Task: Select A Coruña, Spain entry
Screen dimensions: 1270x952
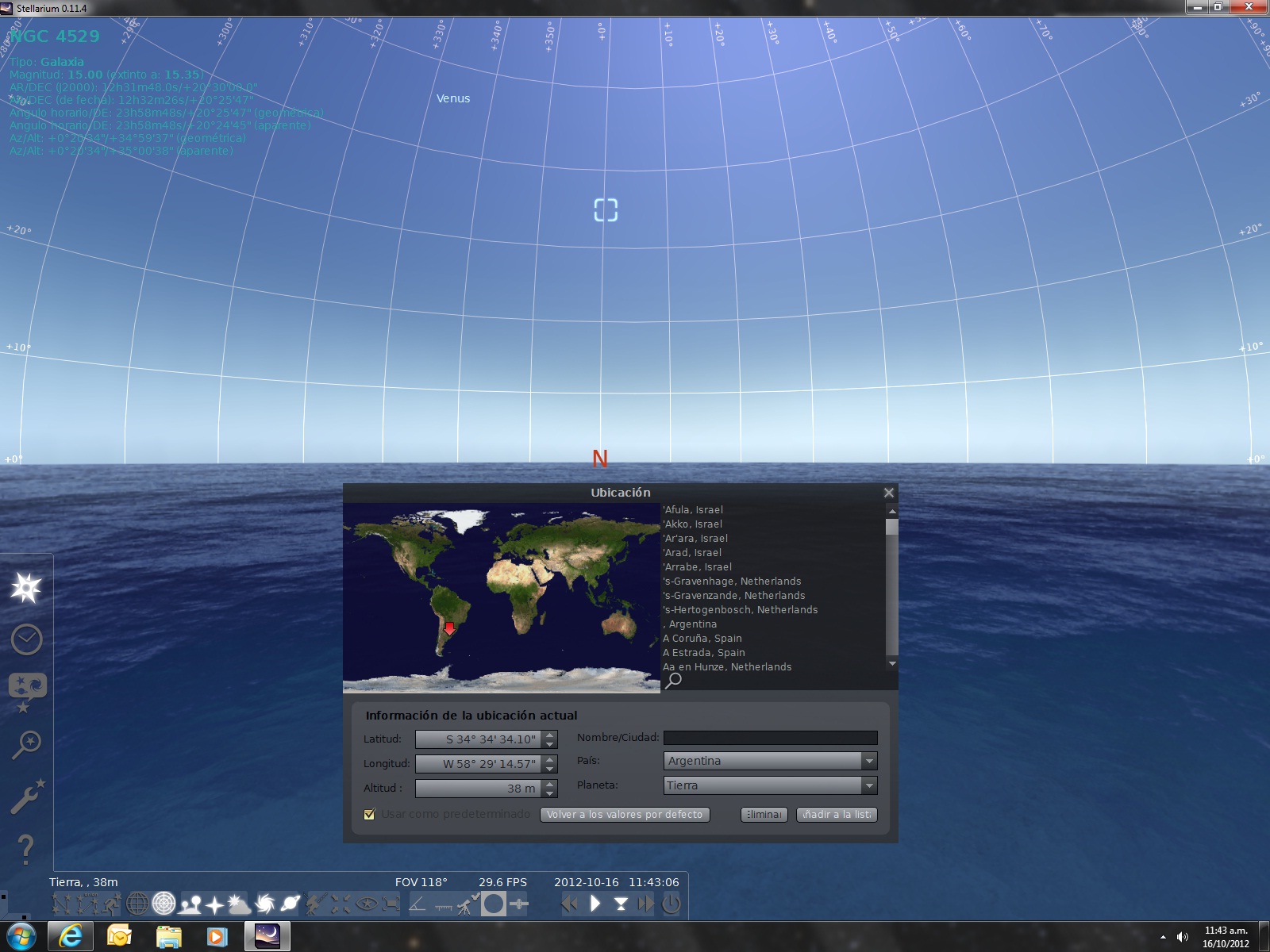Action: pyautogui.click(x=702, y=638)
